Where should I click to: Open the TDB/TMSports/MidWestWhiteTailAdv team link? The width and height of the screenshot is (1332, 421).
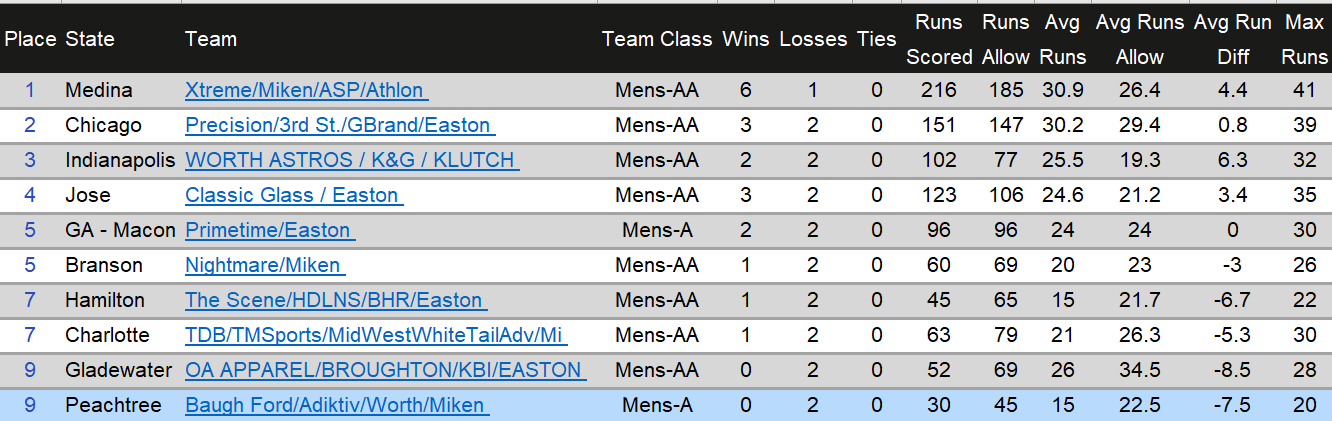tap(375, 335)
